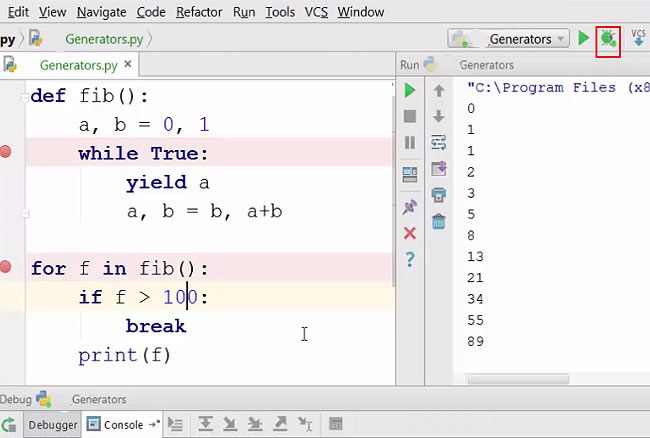Run the Generators configuration with green play button
This screenshot has height=438, width=650.
pyautogui.click(x=583, y=38)
